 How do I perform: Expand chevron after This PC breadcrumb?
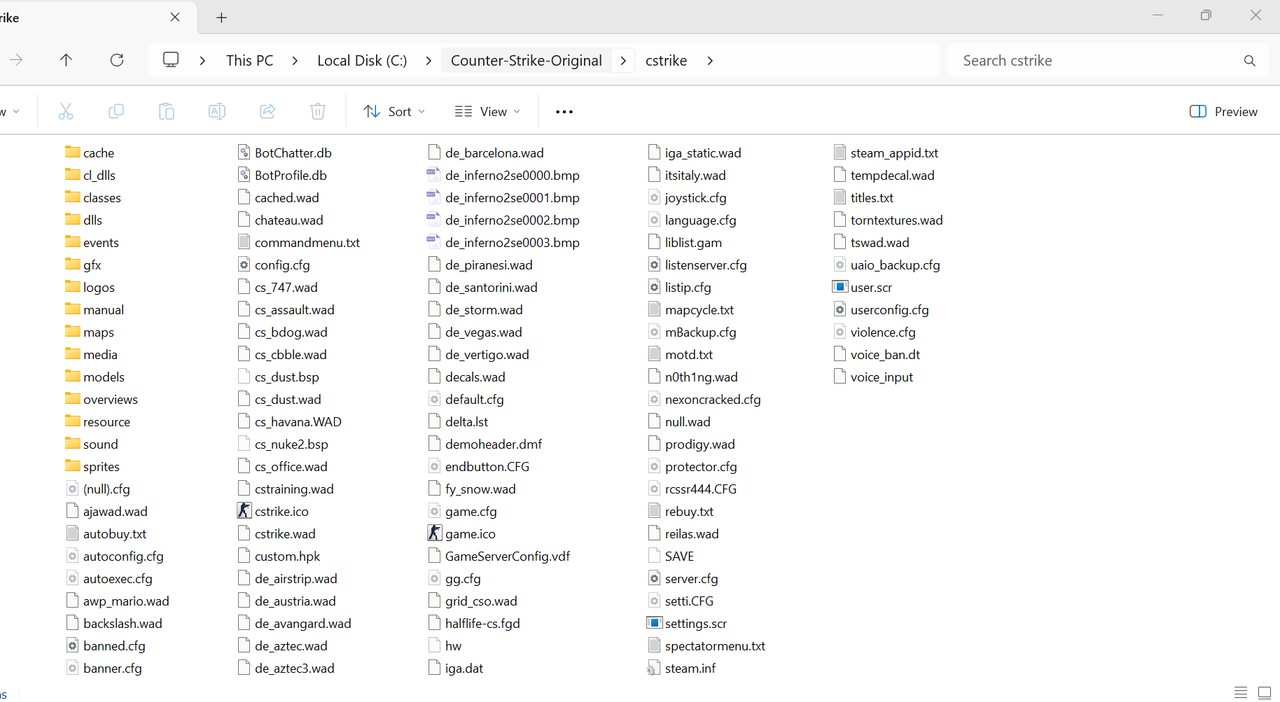tap(295, 60)
